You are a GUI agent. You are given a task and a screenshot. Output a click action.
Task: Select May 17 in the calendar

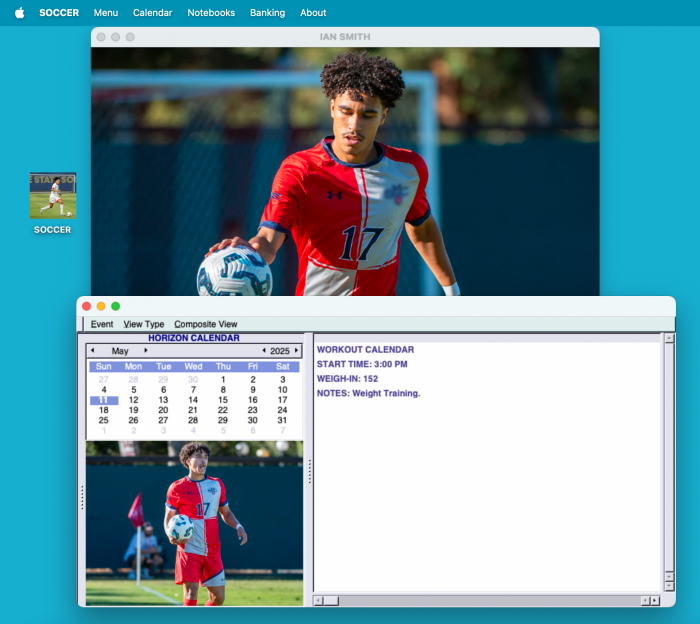tap(283, 400)
